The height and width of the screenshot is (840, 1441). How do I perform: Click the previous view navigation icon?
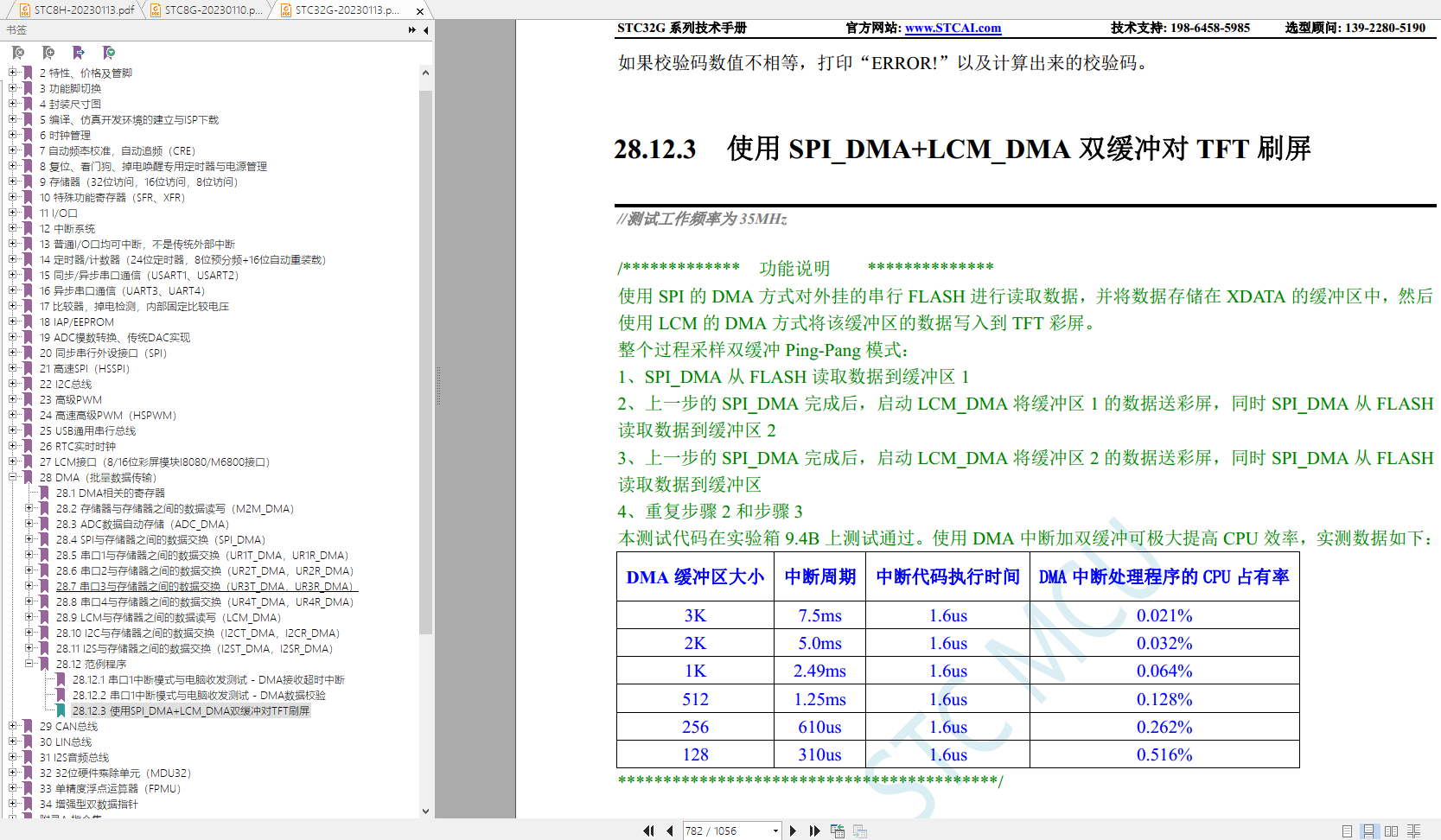[x=838, y=830]
